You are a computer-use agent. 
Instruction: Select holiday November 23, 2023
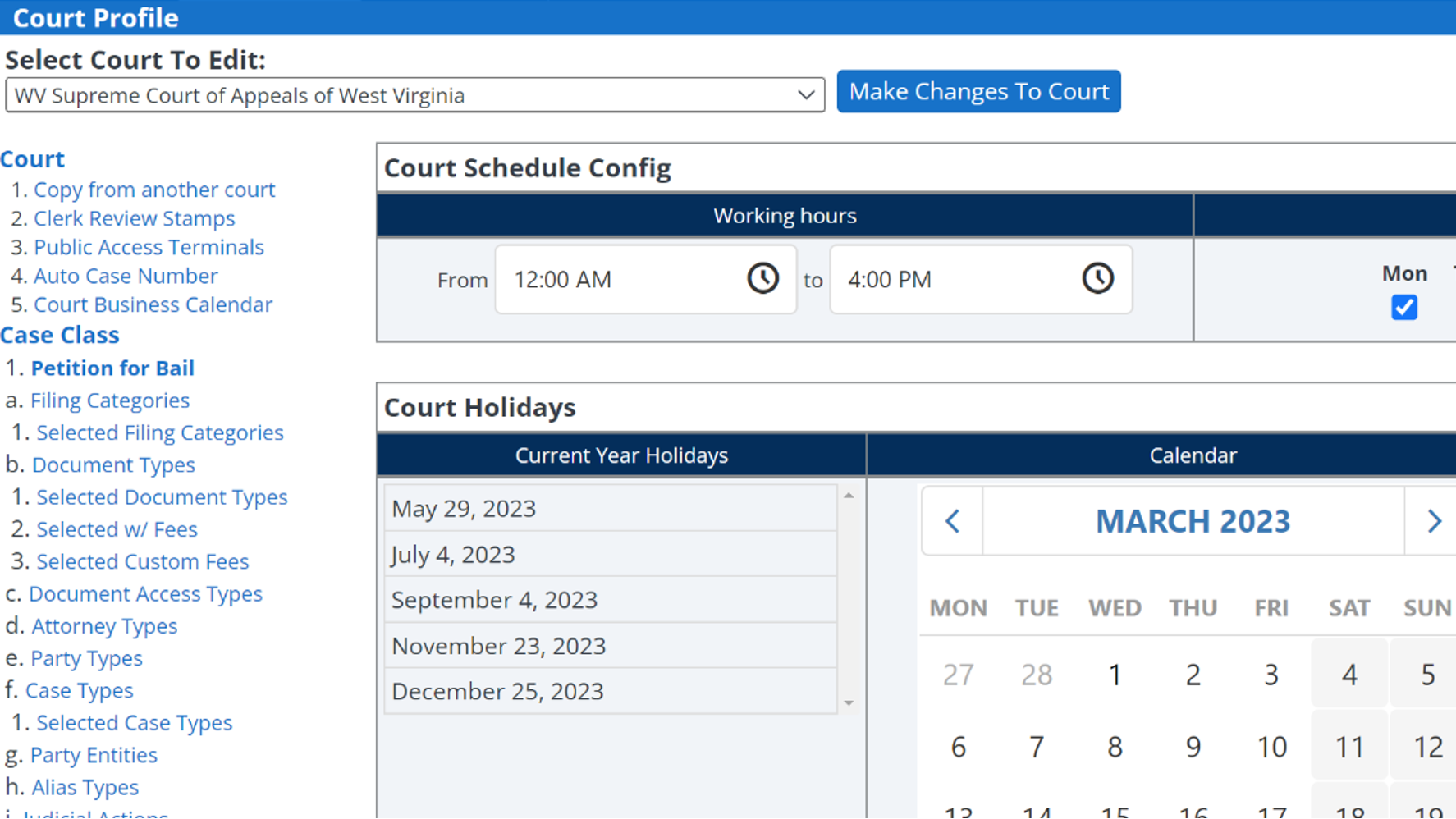(x=610, y=646)
